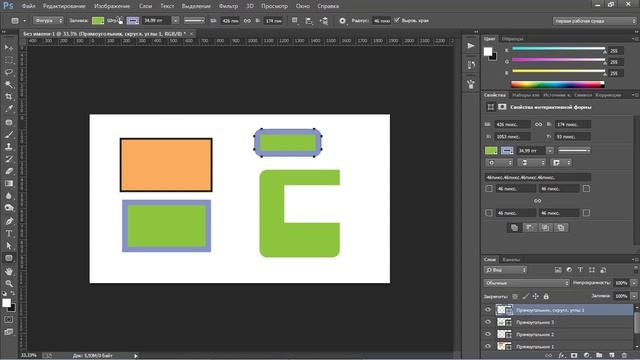Select the Rounded Rectangle shape tool
The height and width of the screenshot is (360, 640).
[x=9, y=258]
